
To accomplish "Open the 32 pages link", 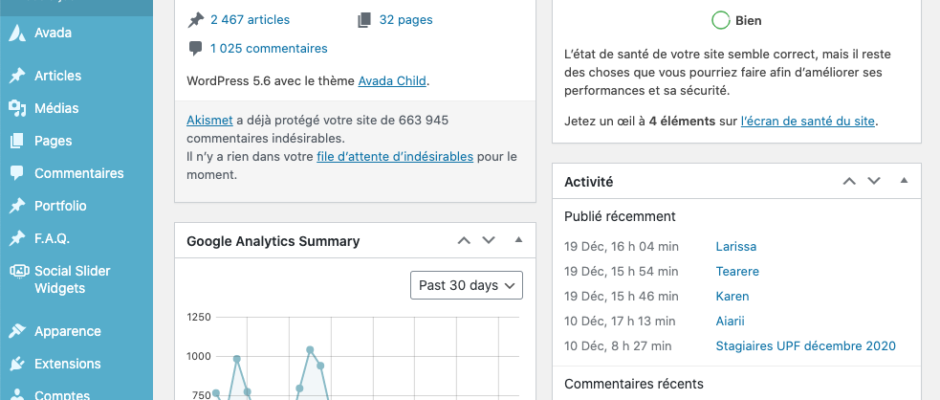I will pyautogui.click(x=406, y=20).
